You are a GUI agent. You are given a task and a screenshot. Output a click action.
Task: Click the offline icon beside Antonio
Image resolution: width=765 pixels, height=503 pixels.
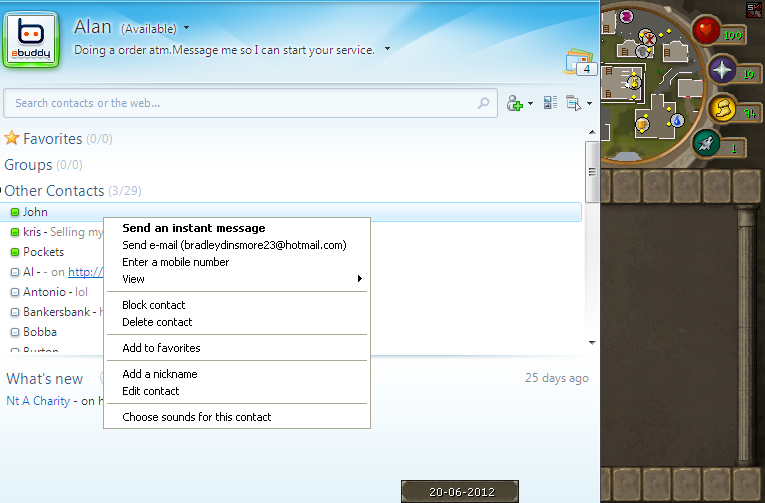[x=15, y=292]
